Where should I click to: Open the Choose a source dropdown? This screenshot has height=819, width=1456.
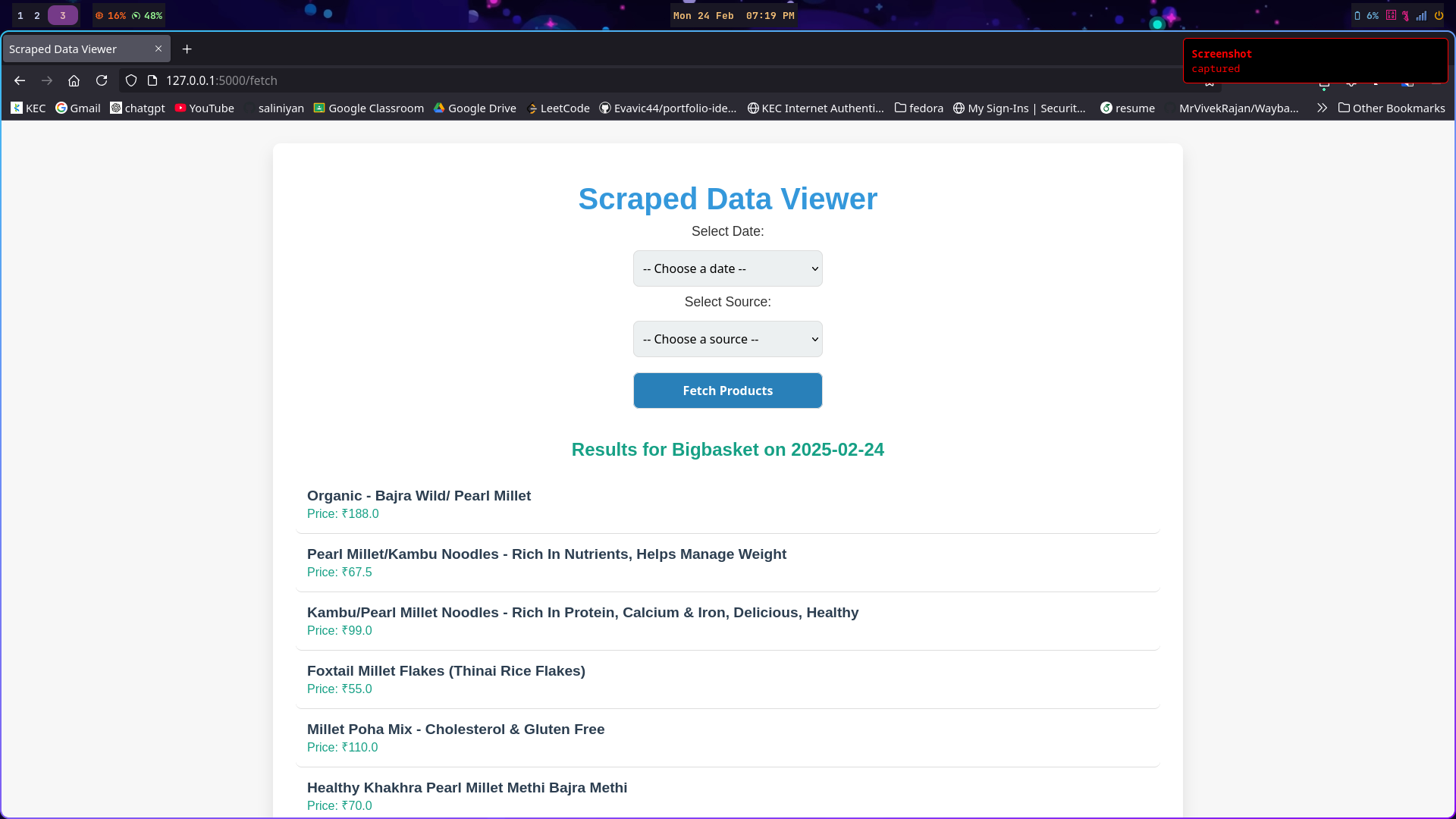click(x=728, y=339)
